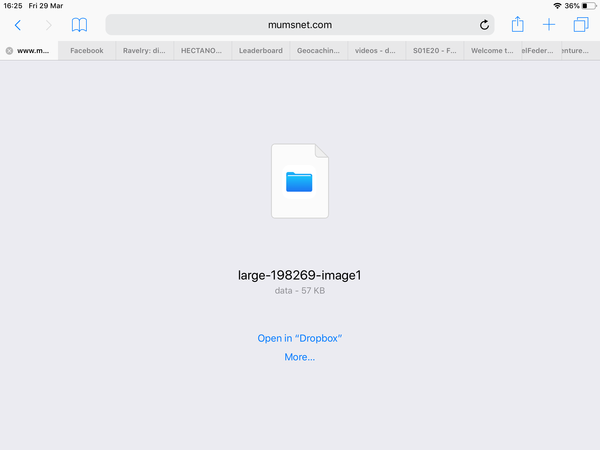Screen dimensions: 600x450
Task: Close the www.m... tab
Action: coord(9,51)
